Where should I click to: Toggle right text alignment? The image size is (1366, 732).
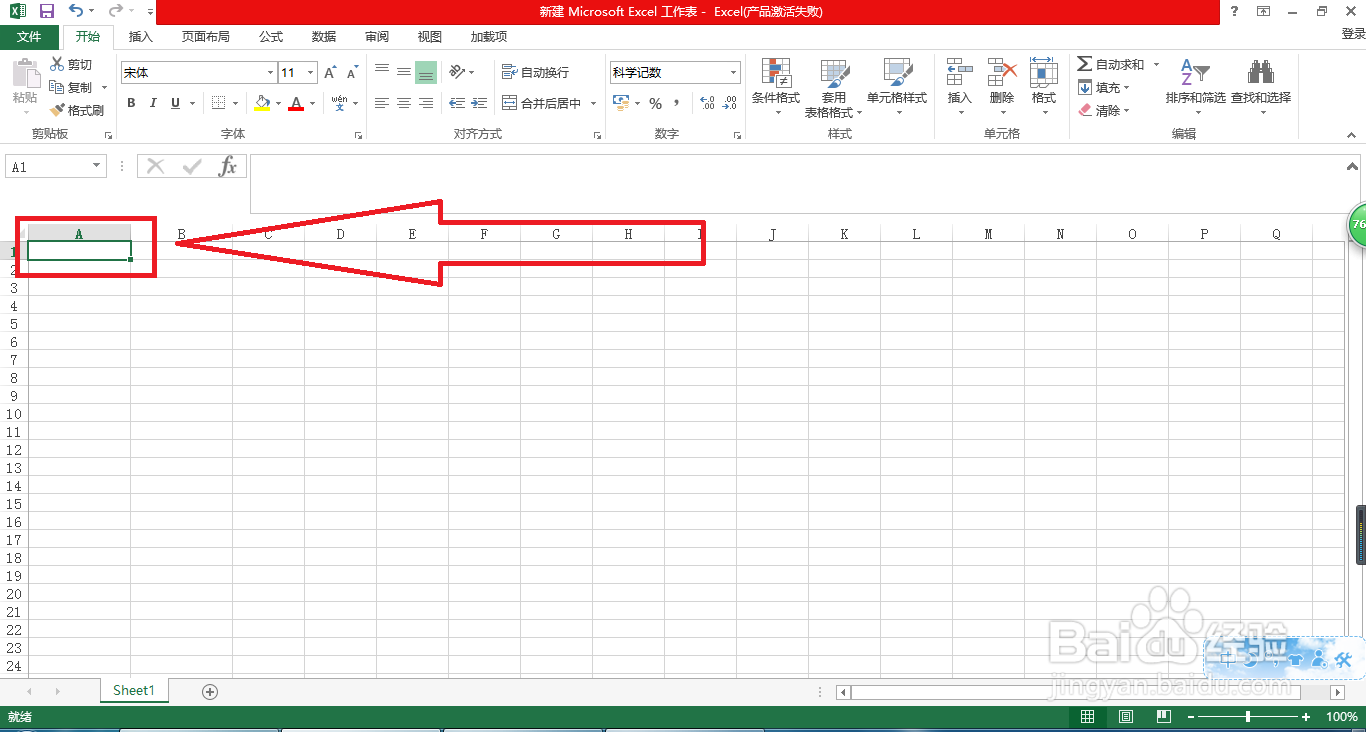coord(426,103)
